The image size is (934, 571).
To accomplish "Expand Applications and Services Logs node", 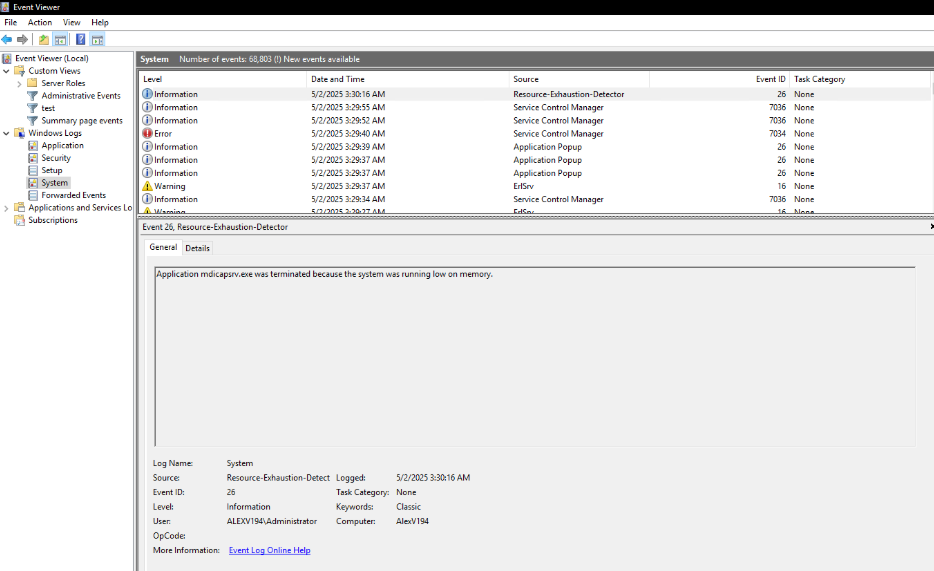I will pos(7,208).
